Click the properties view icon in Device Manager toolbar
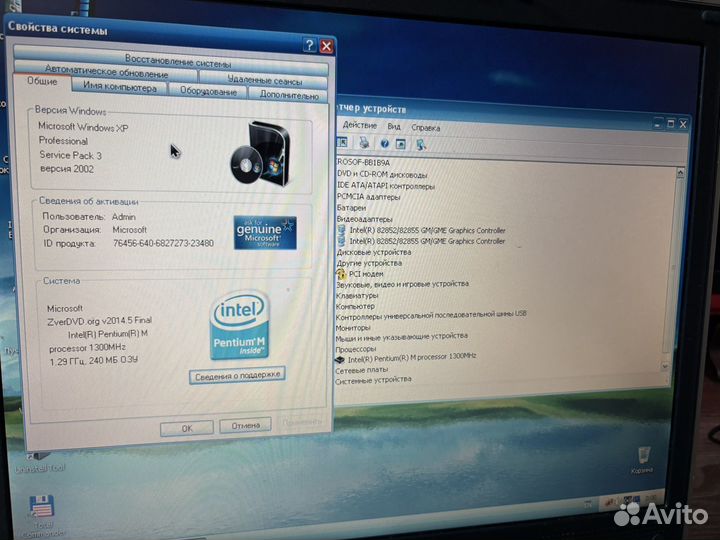This screenshot has width=720, height=540. click(x=342, y=143)
